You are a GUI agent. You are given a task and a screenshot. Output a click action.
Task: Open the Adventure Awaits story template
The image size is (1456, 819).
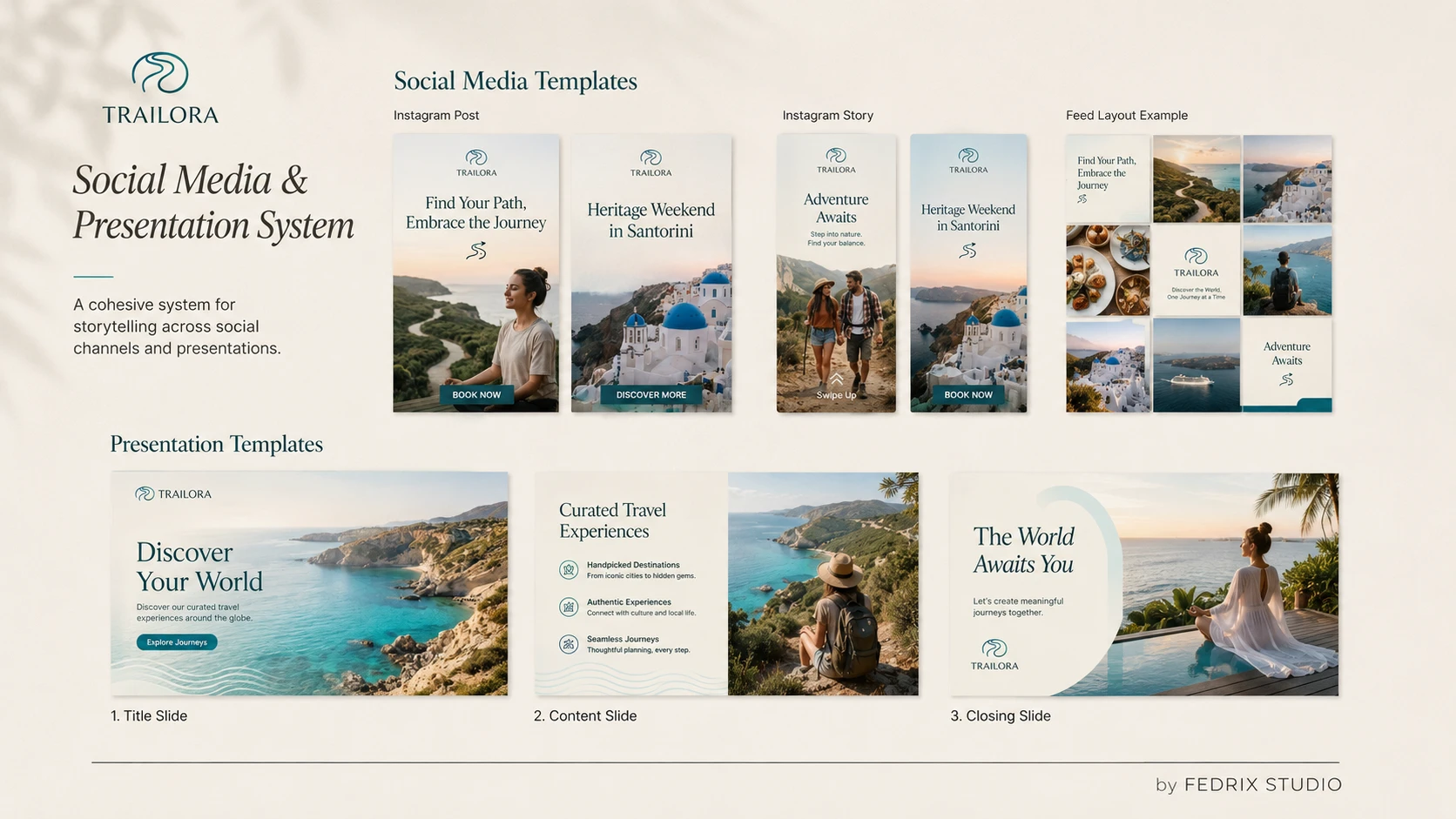click(836, 272)
